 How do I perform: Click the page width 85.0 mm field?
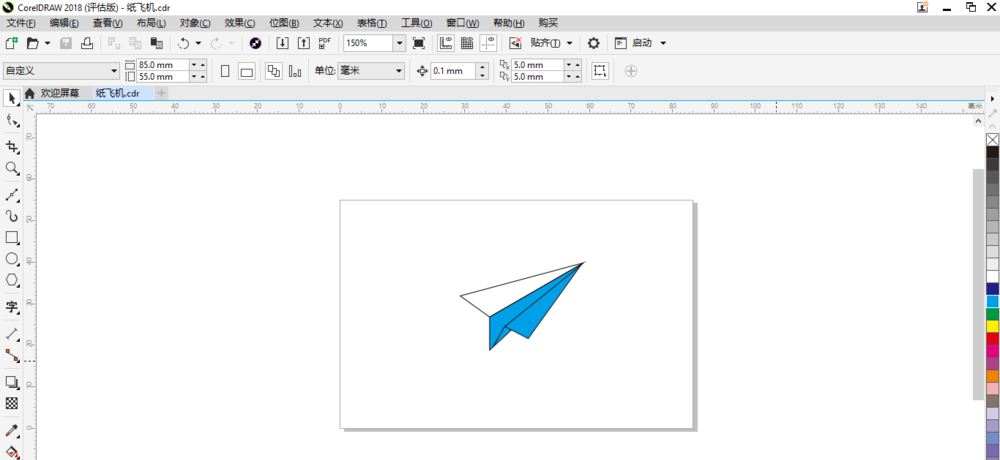(x=163, y=65)
